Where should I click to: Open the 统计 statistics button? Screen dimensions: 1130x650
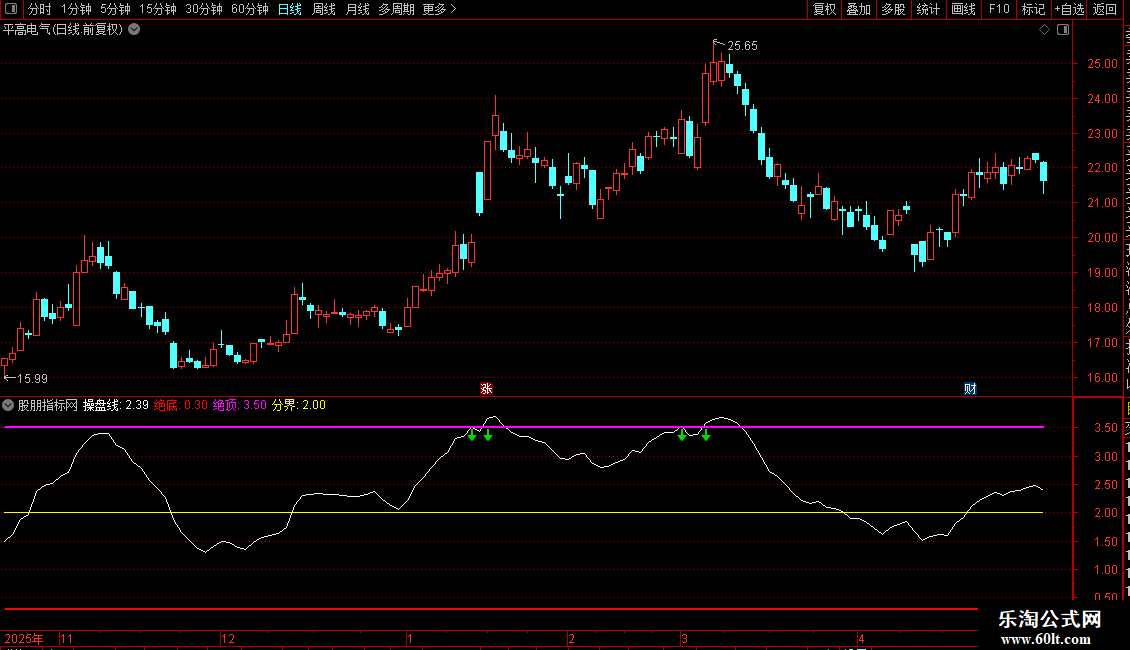tap(928, 9)
